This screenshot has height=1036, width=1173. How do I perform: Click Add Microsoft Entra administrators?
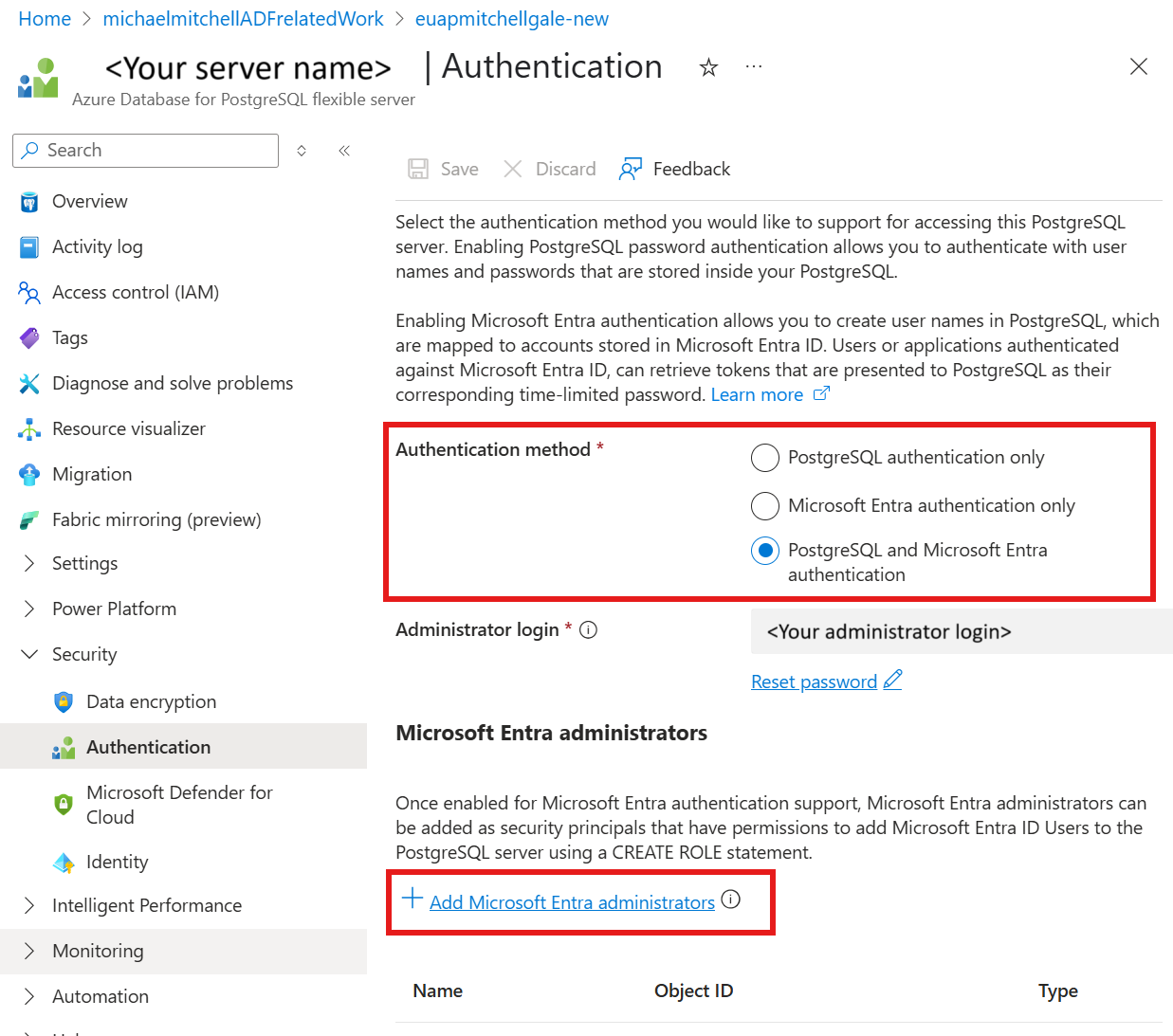tap(572, 901)
